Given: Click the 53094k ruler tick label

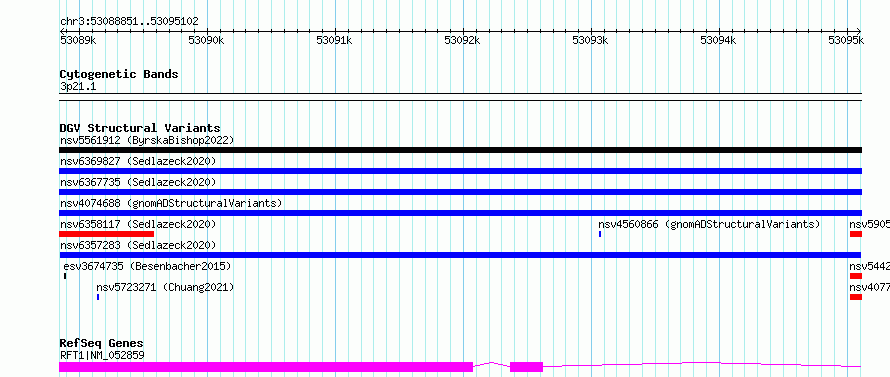Looking at the screenshot, I should [x=718, y=40].
